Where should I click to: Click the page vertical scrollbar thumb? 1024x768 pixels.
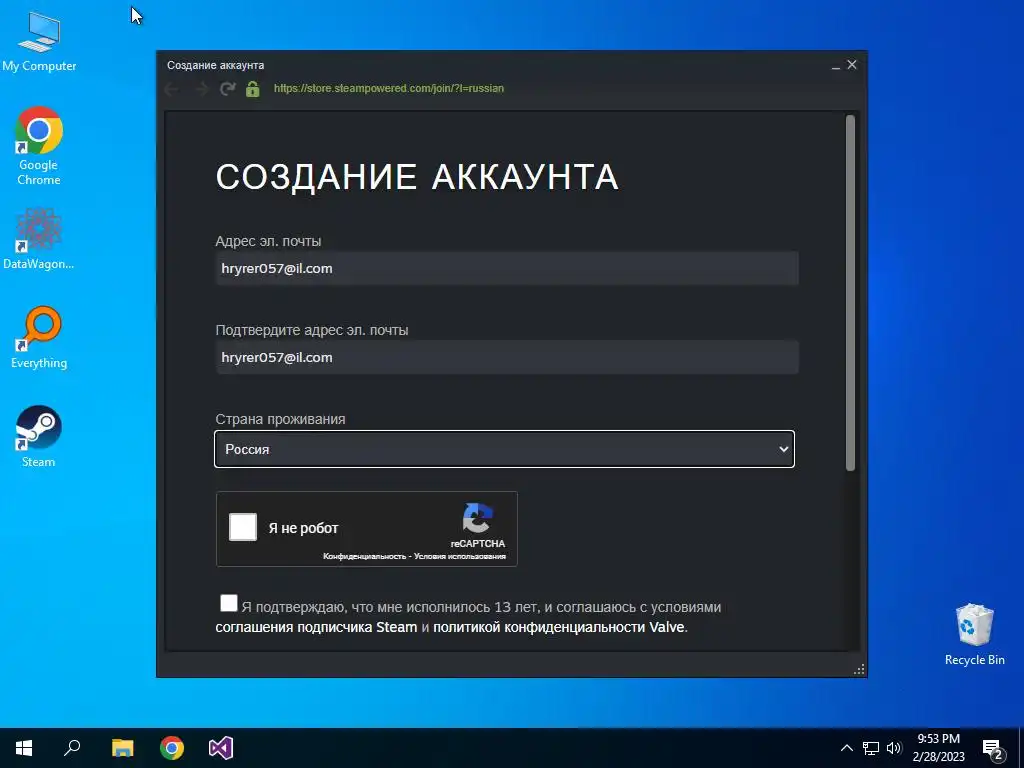pyautogui.click(x=850, y=293)
